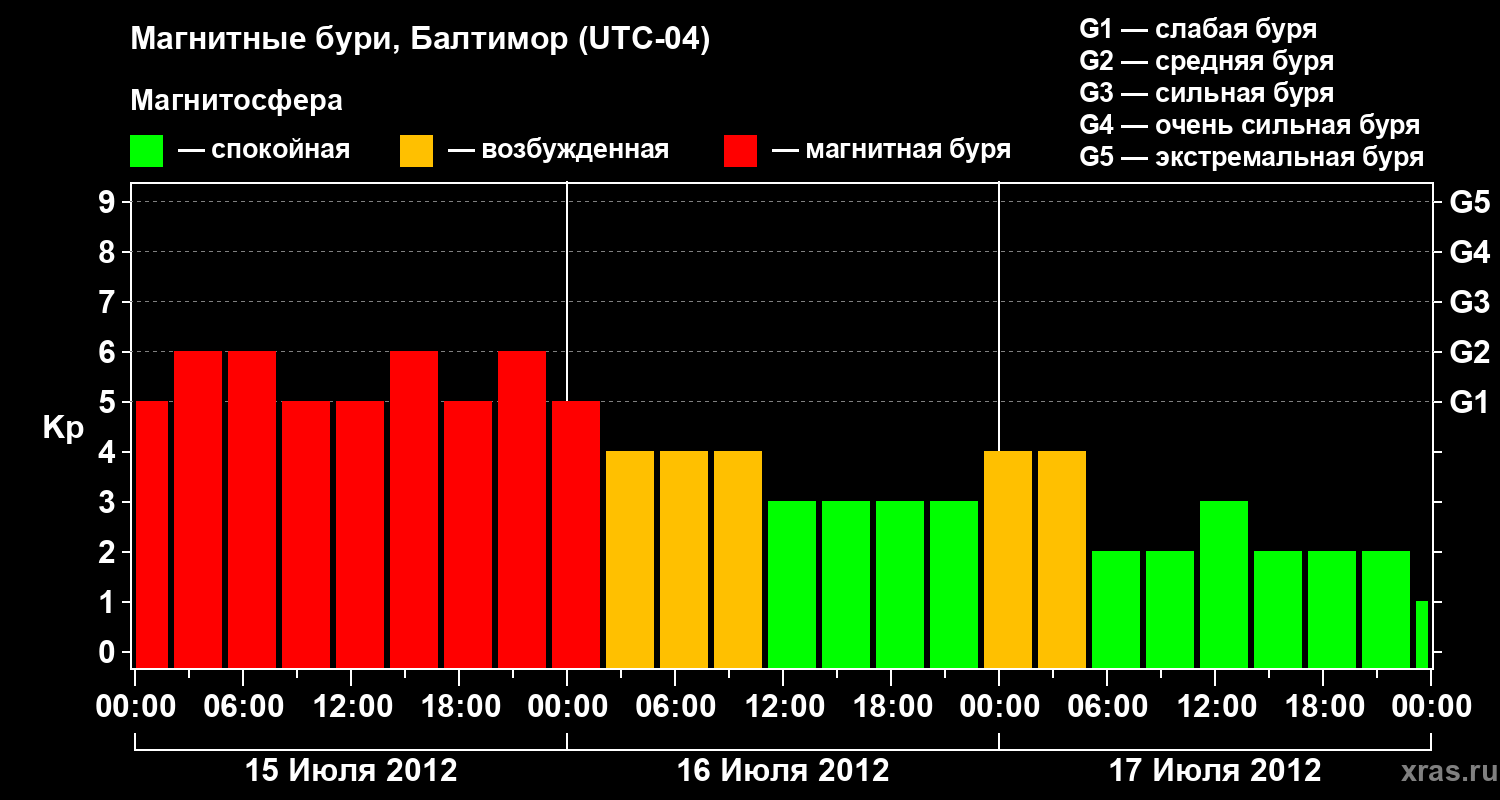The image size is (1500, 800).
Task: Click the 'Магнитосфера' heading
Action: pyautogui.click(x=236, y=101)
